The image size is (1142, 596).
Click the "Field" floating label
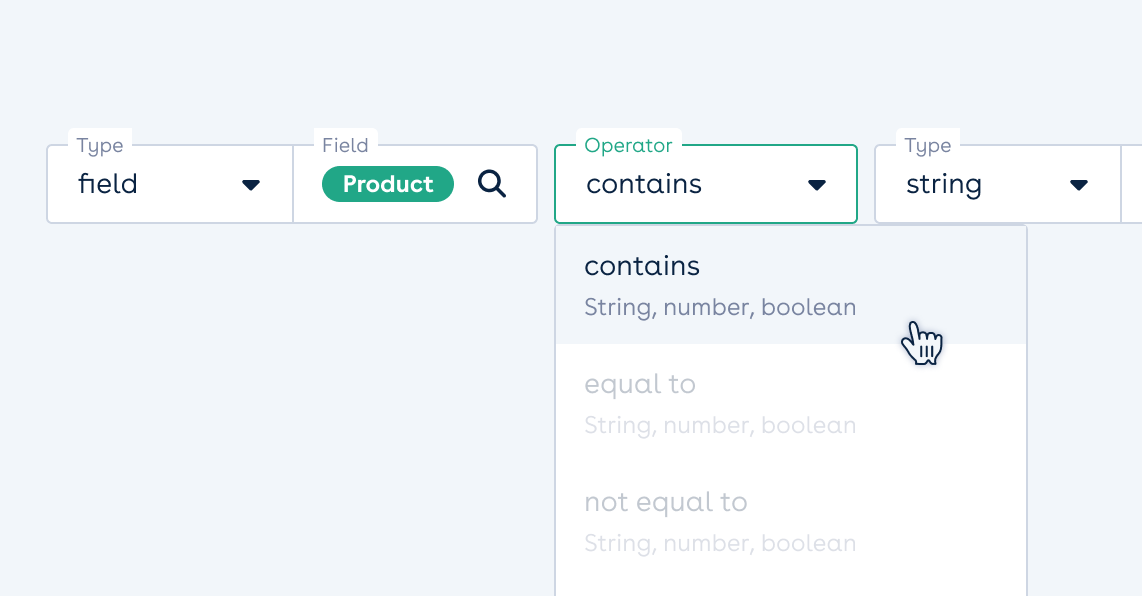pos(345,146)
